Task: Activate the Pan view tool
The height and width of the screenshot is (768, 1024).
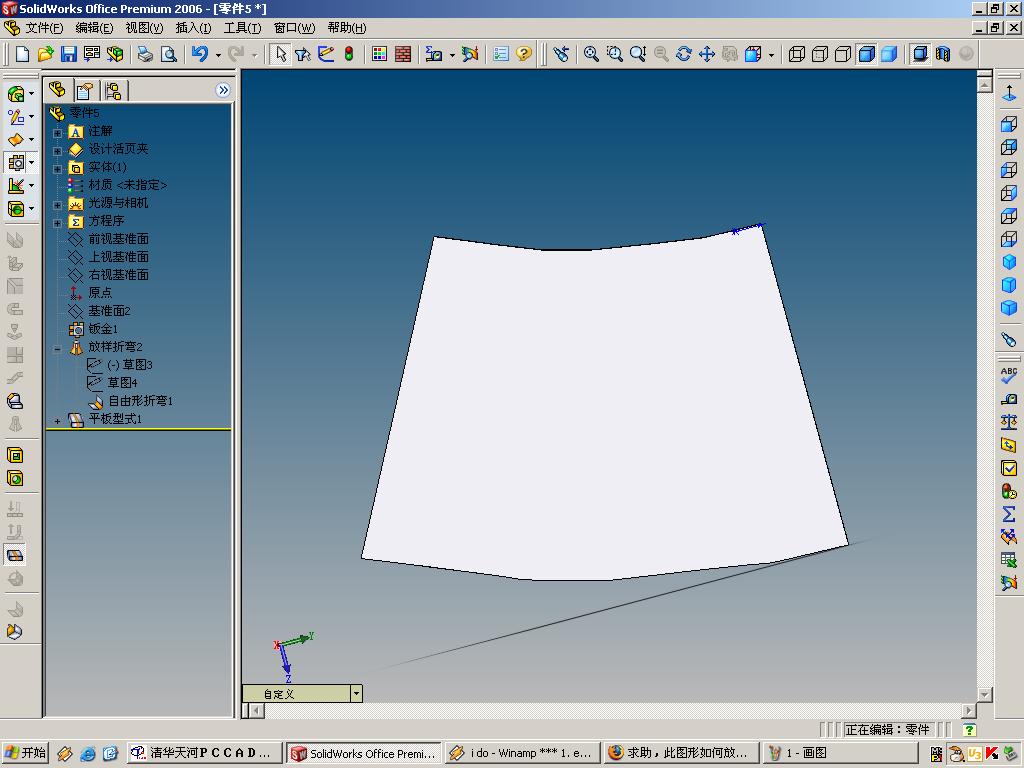Action: point(707,54)
